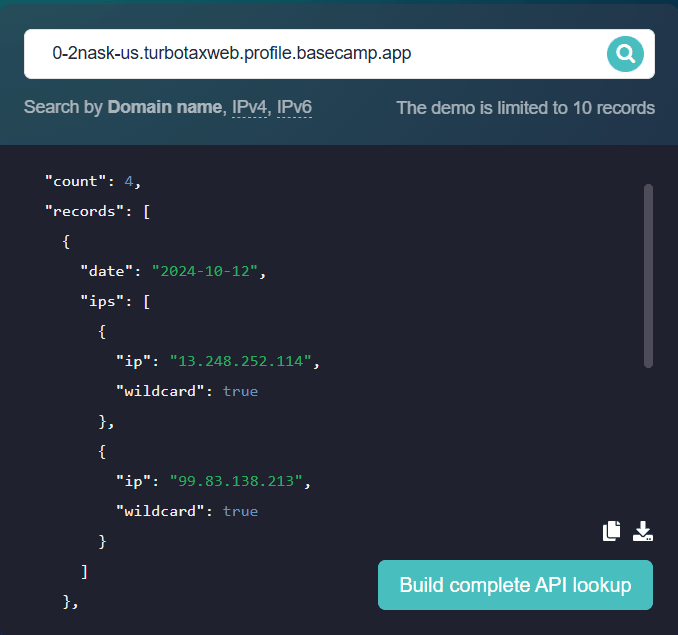This screenshot has height=635, width=678.
Task: Download the JSON results file
Action: (x=643, y=531)
